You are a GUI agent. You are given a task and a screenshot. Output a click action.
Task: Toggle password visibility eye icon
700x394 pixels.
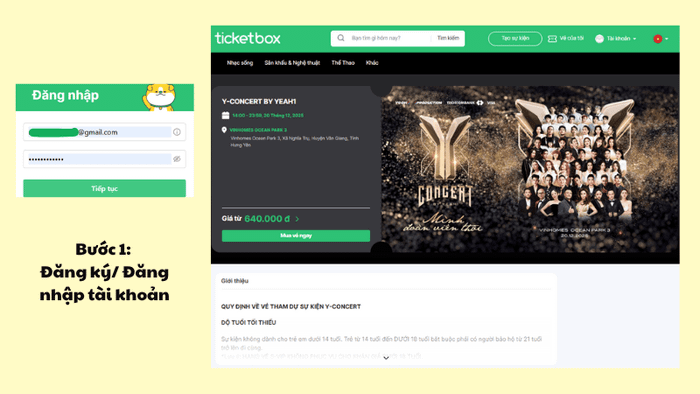click(177, 159)
